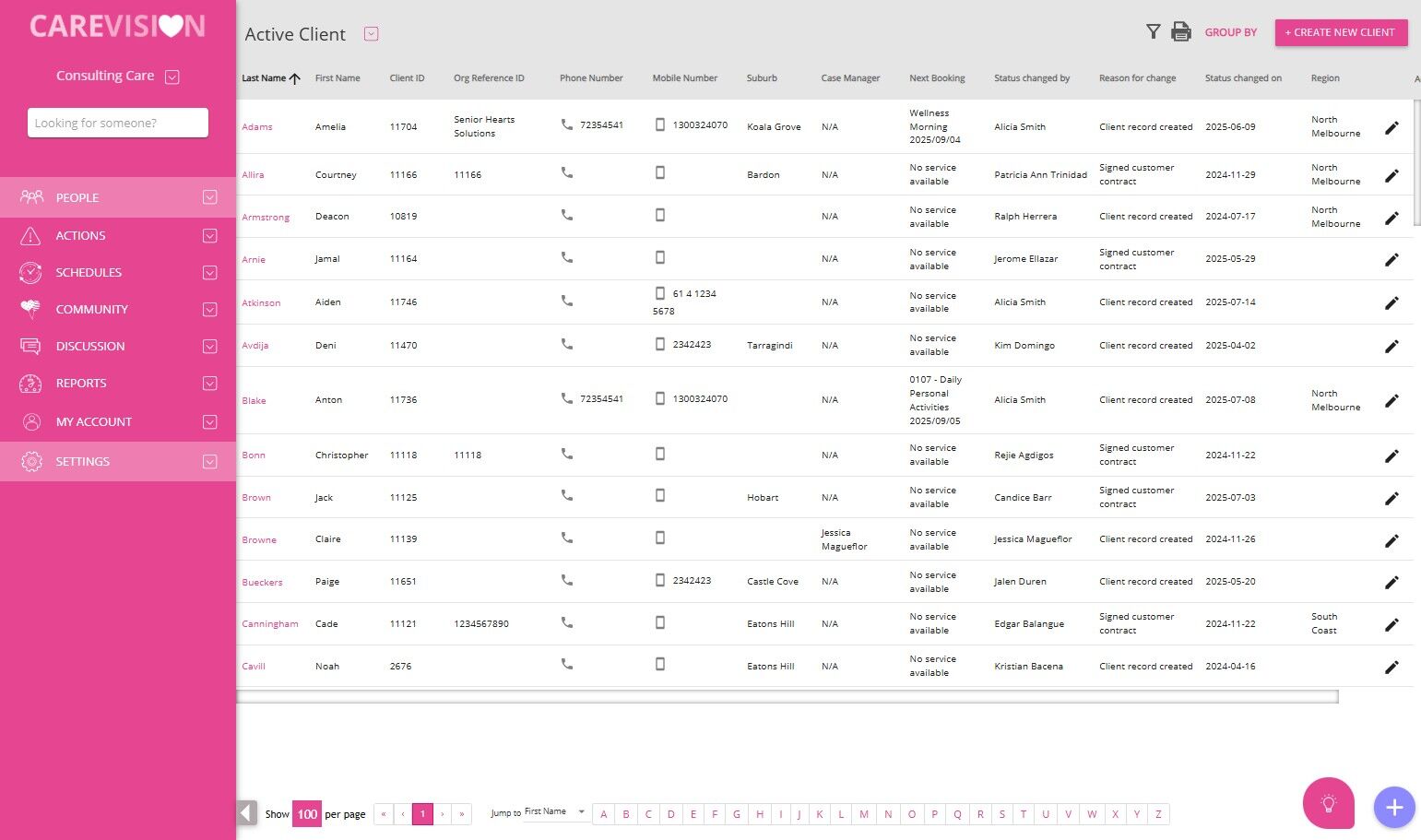Click phone icon in Allira row
Image resolution: width=1421 pixels, height=840 pixels.
567,172
